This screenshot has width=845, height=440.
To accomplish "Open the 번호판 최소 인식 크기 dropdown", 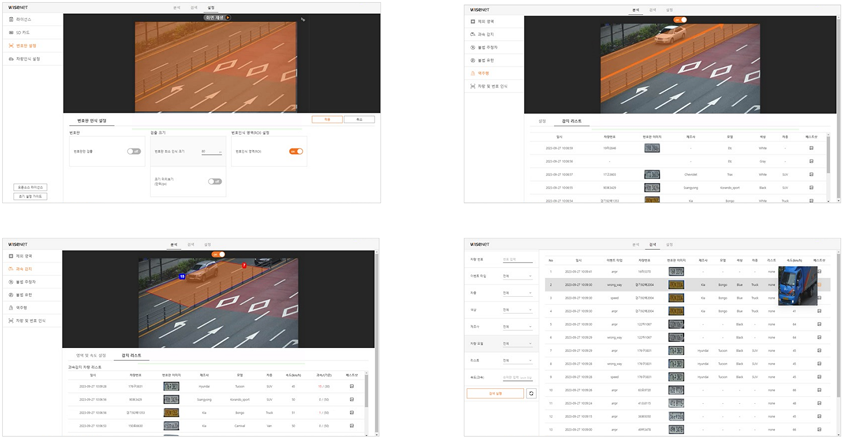I will point(211,151).
